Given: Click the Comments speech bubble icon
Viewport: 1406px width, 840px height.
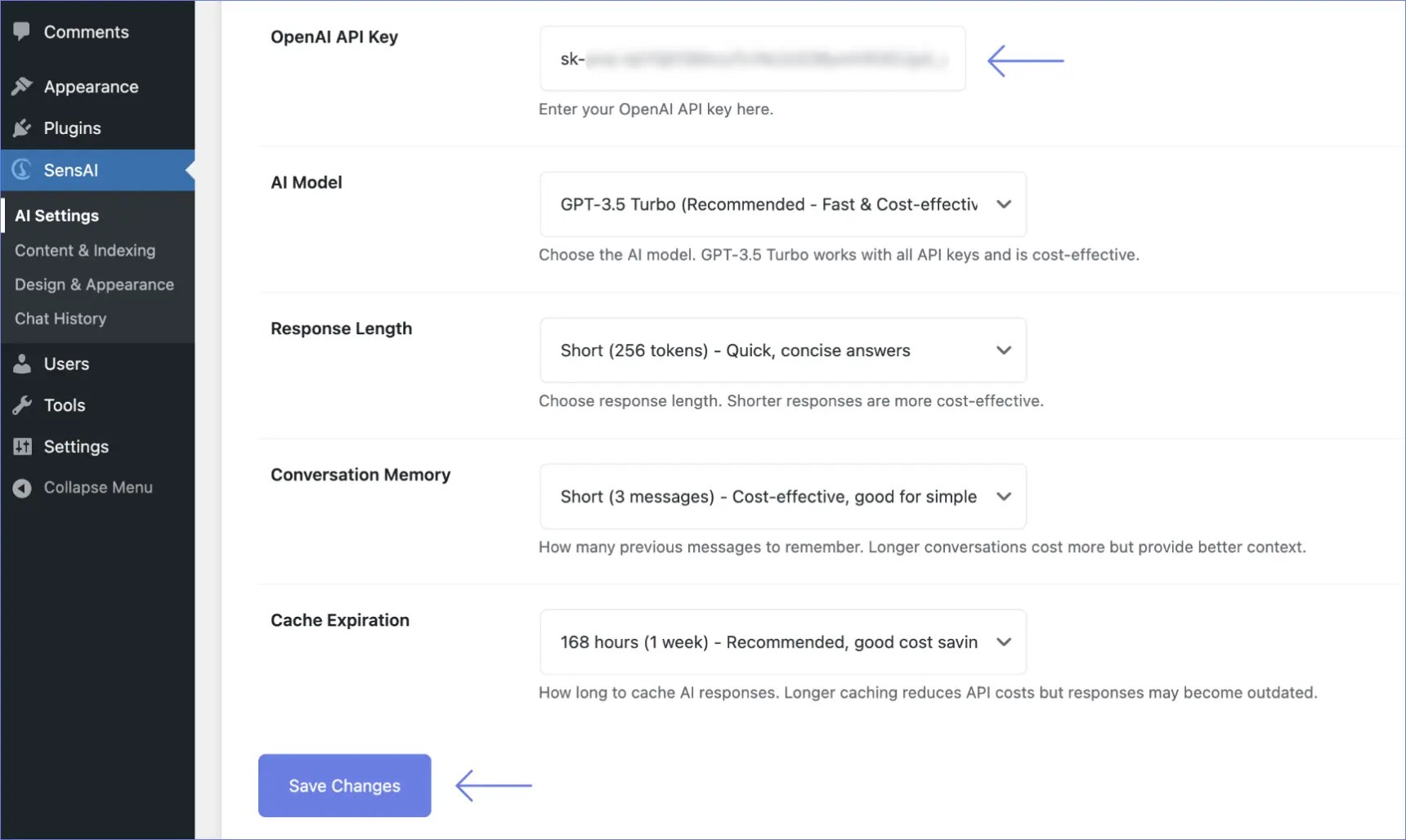Looking at the screenshot, I should pos(22,32).
